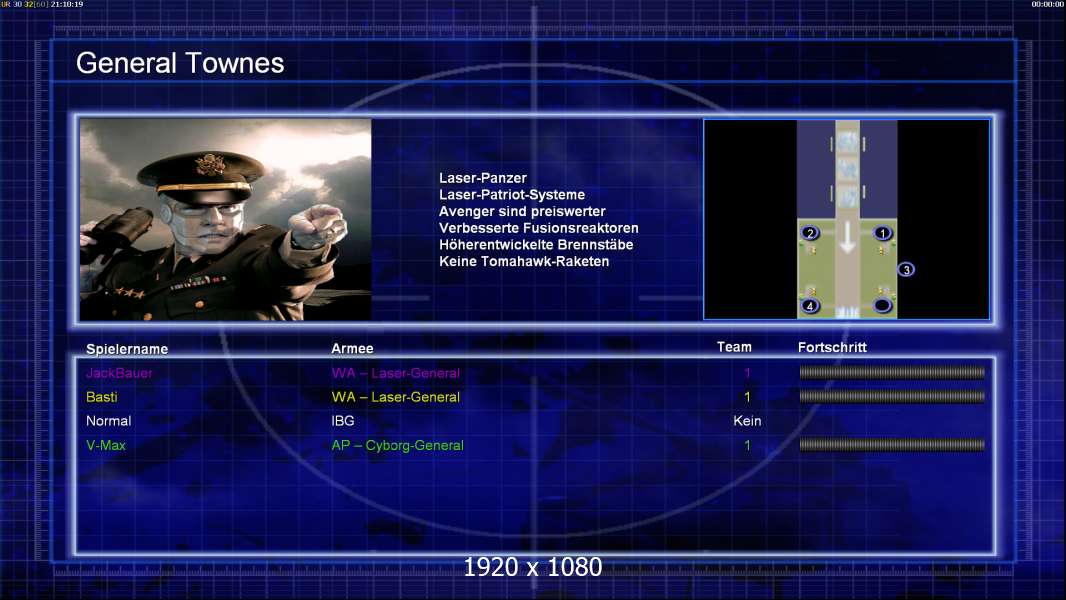The image size is (1066, 600).
Task: Click 'Verbesserte Fusionsreaktoren' text
Action: (538, 228)
